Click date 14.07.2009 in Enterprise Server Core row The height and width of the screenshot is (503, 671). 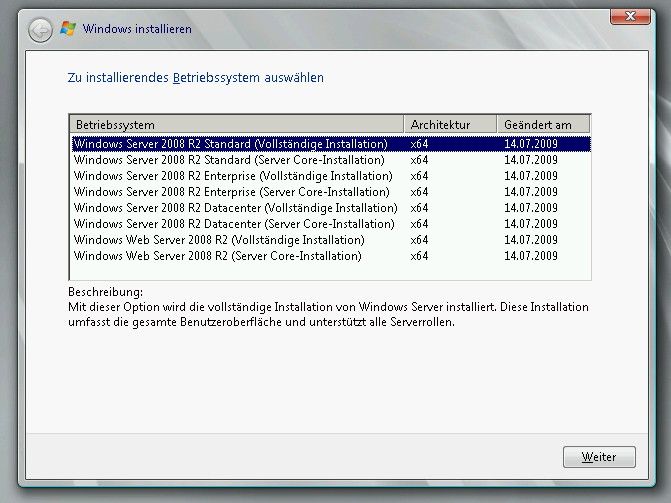pos(531,192)
